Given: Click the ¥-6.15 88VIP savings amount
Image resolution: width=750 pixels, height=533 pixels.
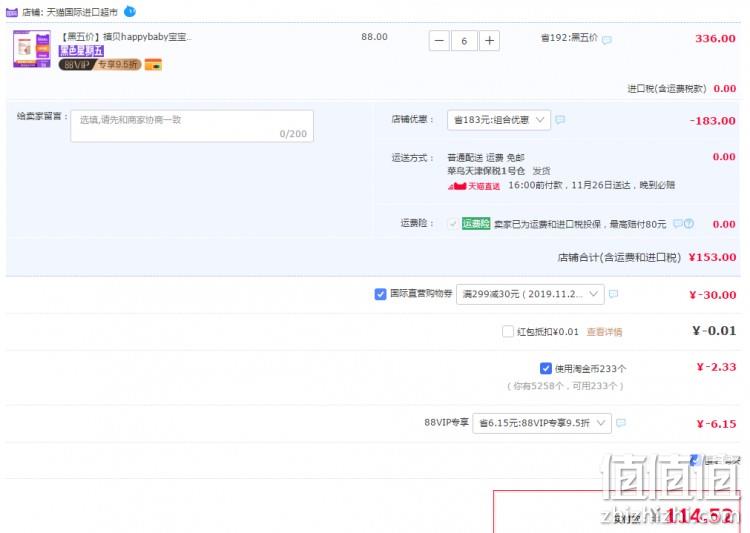Looking at the screenshot, I should point(716,424).
